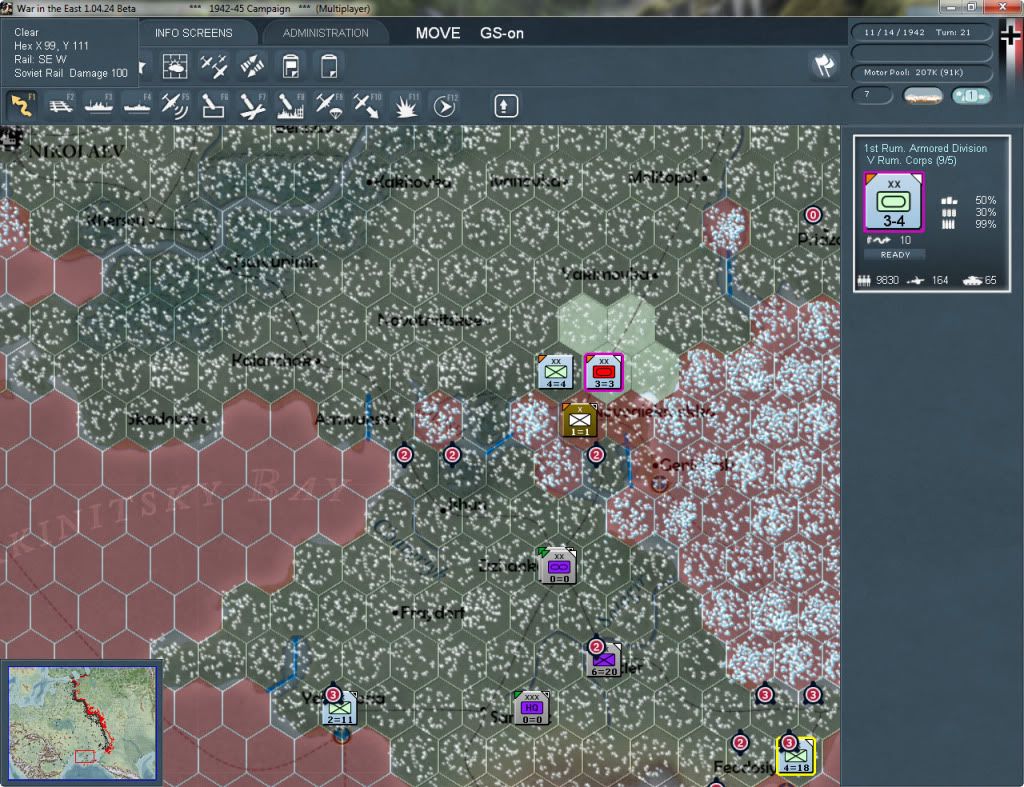The height and width of the screenshot is (787, 1024).
Task: Click NIKOLAEV city label
Action: (76, 152)
